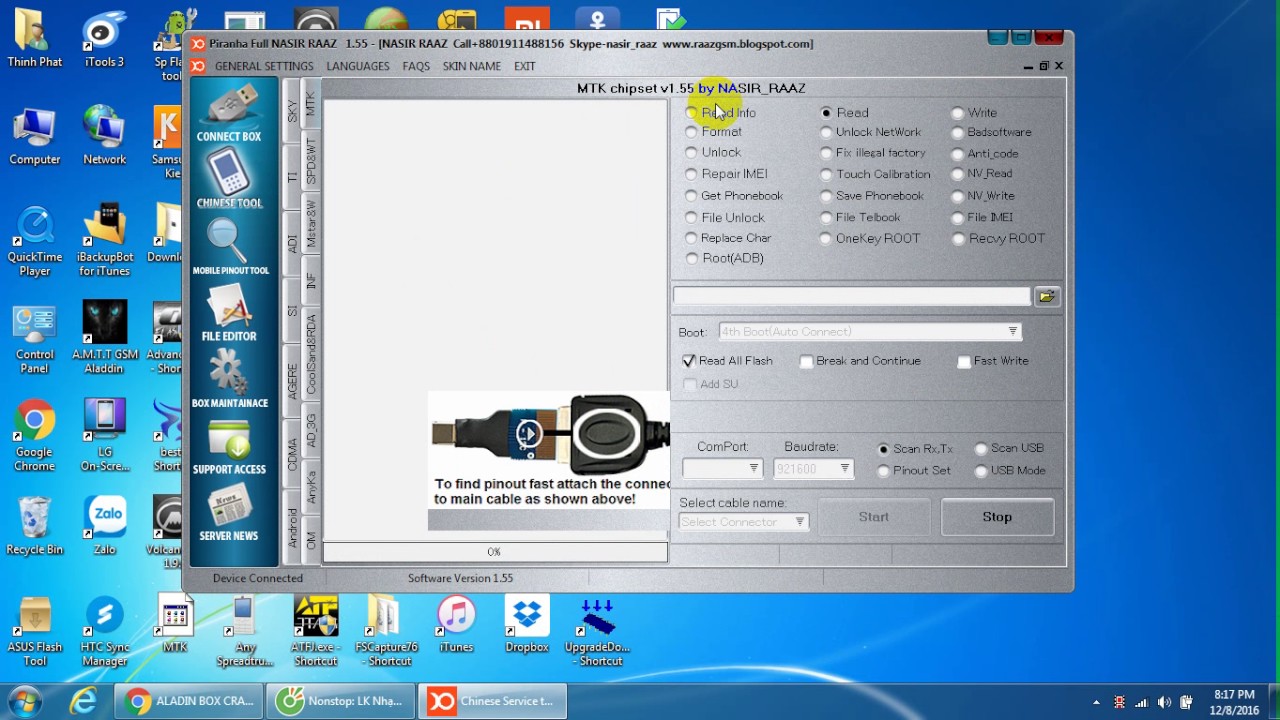Switch to the Android tab
Screen dimensions: 1280x720
tap(292, 527)
